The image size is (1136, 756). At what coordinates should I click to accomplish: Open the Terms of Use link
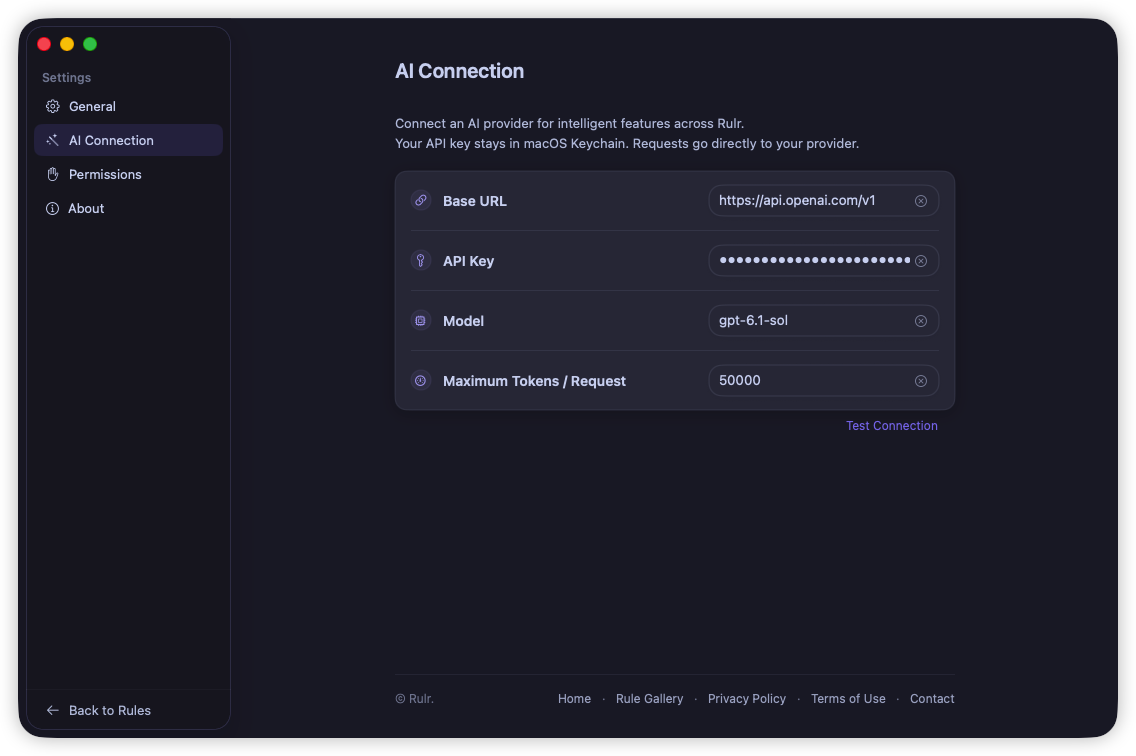[848, 699]
